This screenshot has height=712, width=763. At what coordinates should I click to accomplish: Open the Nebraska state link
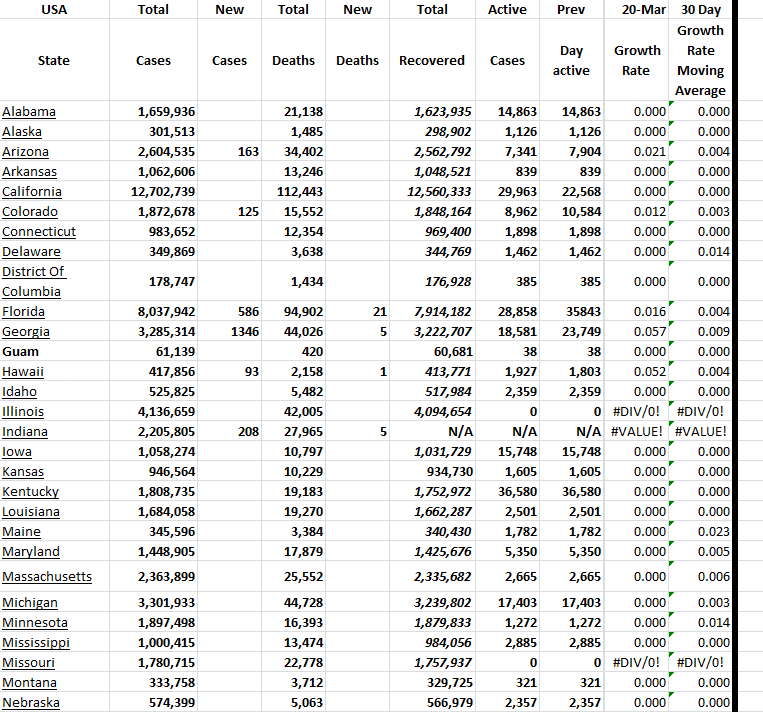[31, 702]
